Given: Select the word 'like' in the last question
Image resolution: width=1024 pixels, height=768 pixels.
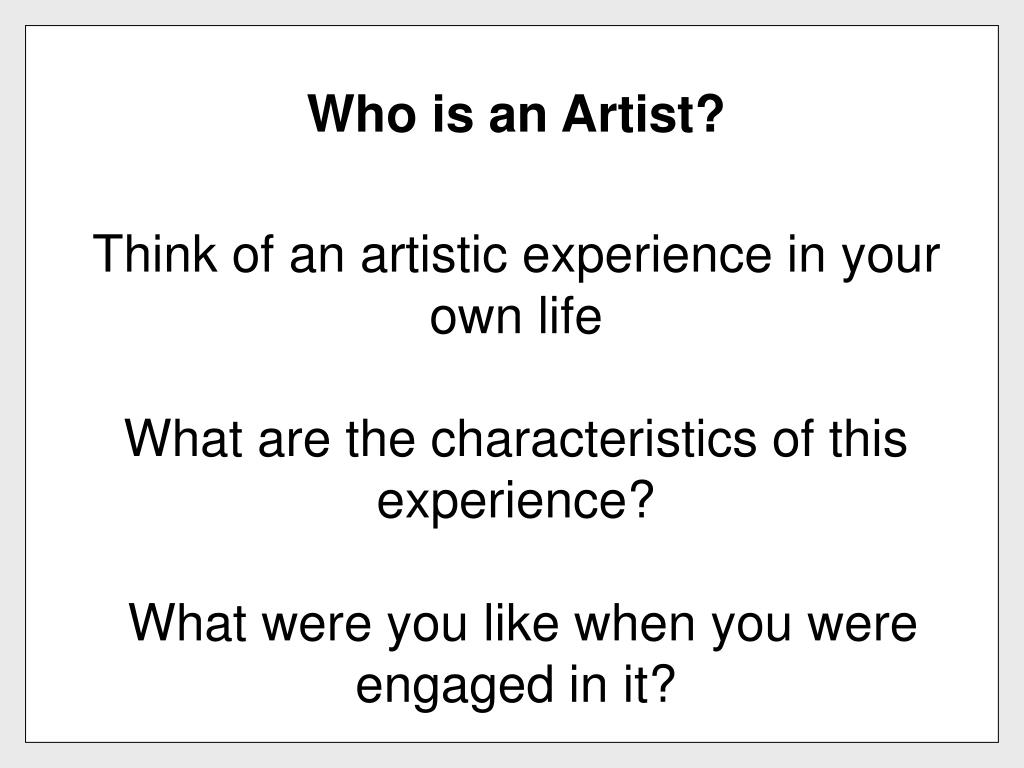Looking at the screenshot, I should [x=521, y=622].
